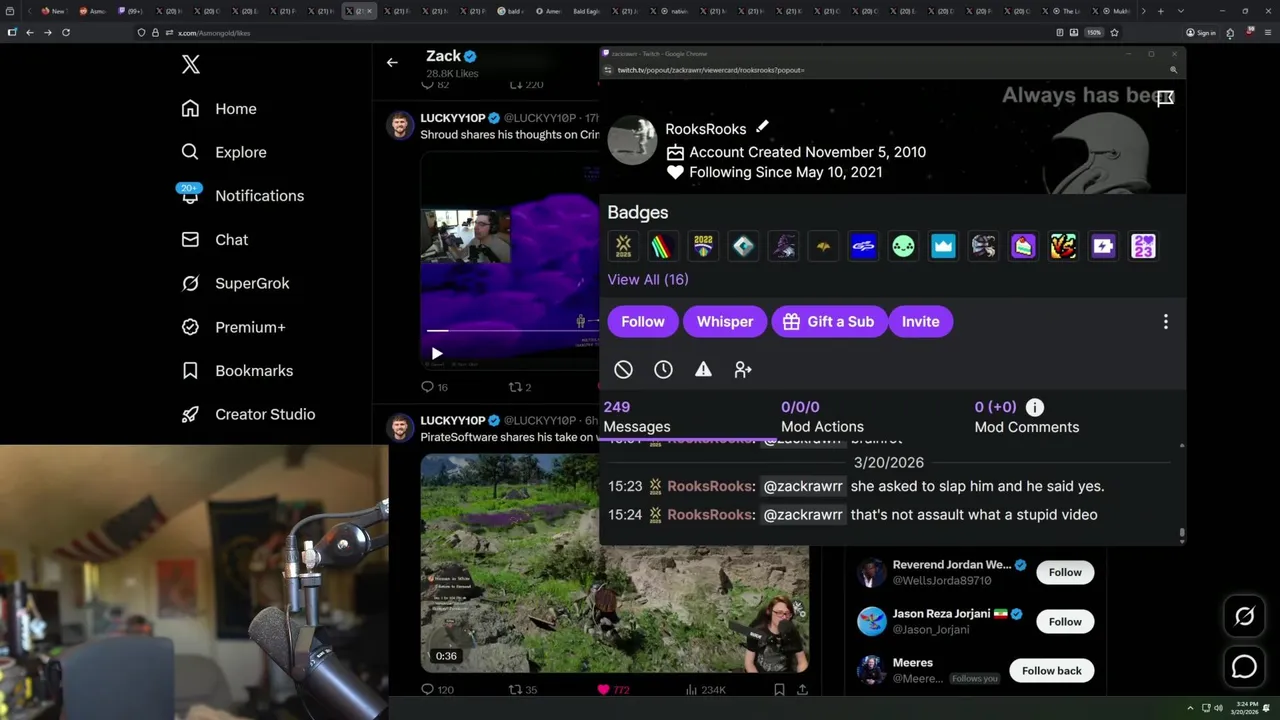This screenshot has height=720, width=1280.
Task: Click the zoom magnifier in Twitch popup address bar
Action: [x=1173, y=70]
